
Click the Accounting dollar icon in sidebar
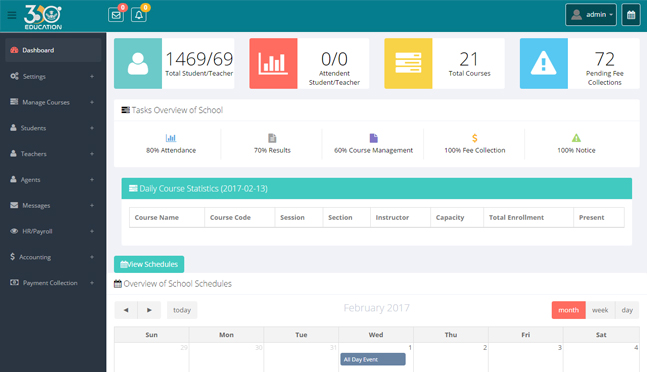click(x=12, y=257)
